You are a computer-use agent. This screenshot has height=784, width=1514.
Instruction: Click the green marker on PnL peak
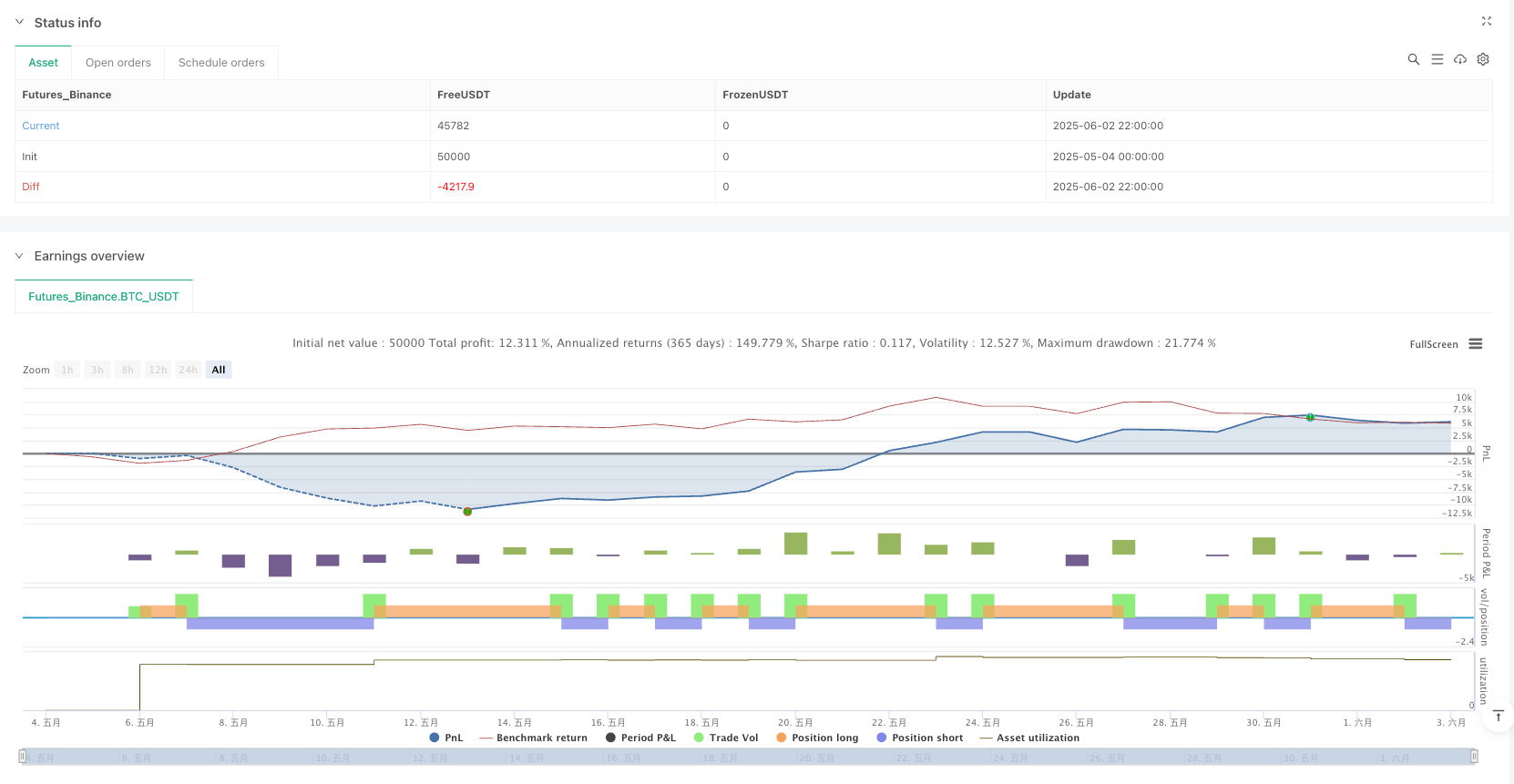[1310, 417]
